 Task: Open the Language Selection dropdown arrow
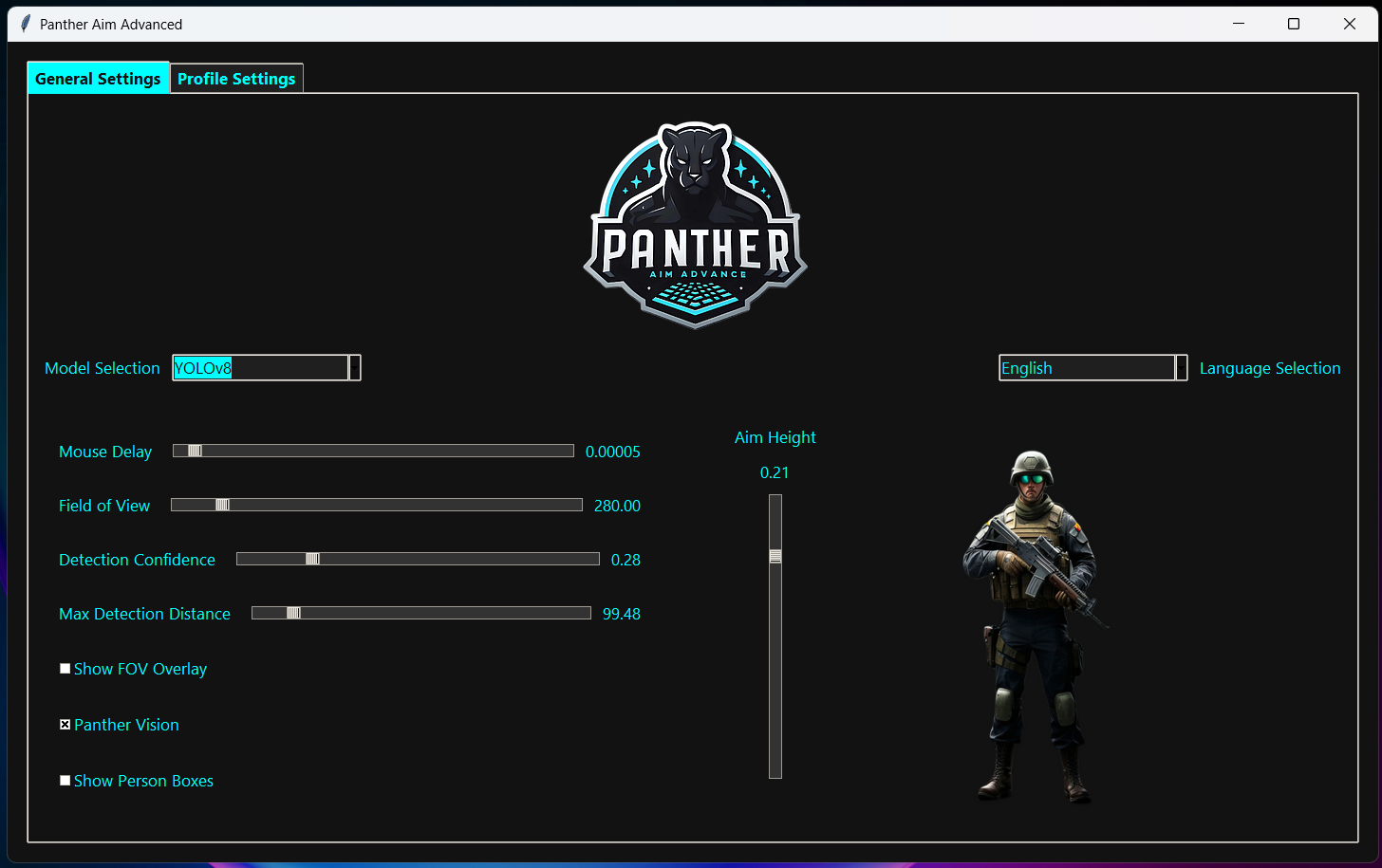coord(1182,368)
